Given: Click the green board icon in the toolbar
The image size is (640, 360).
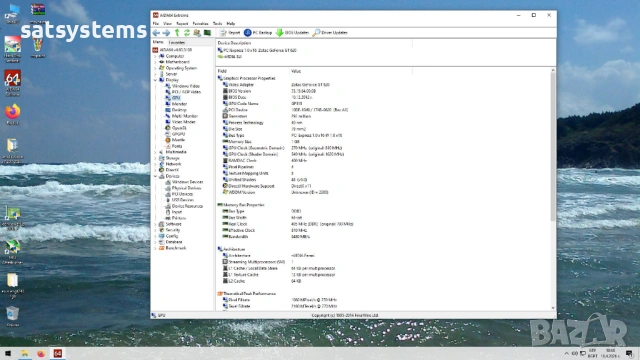Looking at the screenshot, I should click(207, 33).
